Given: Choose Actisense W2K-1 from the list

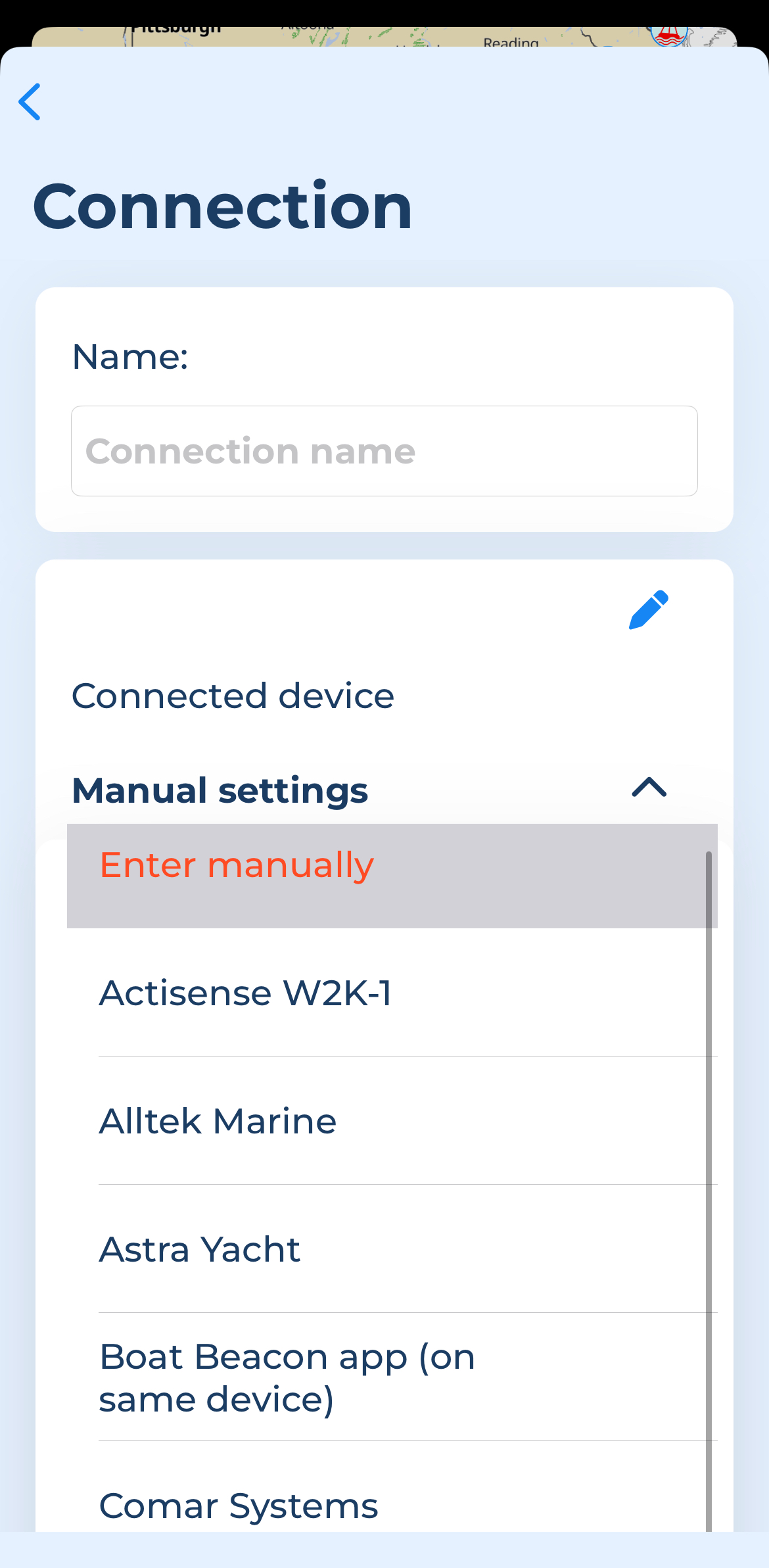Looking at the screenshot, I should point(408,992).
